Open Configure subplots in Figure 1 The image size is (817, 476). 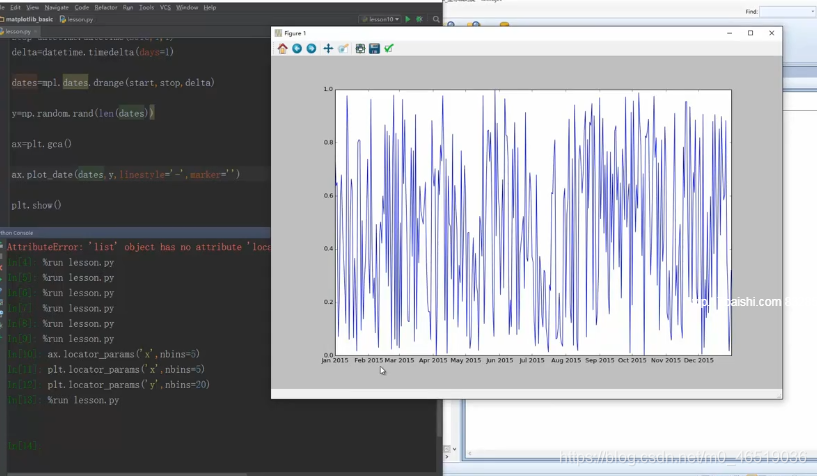[360, 48]
